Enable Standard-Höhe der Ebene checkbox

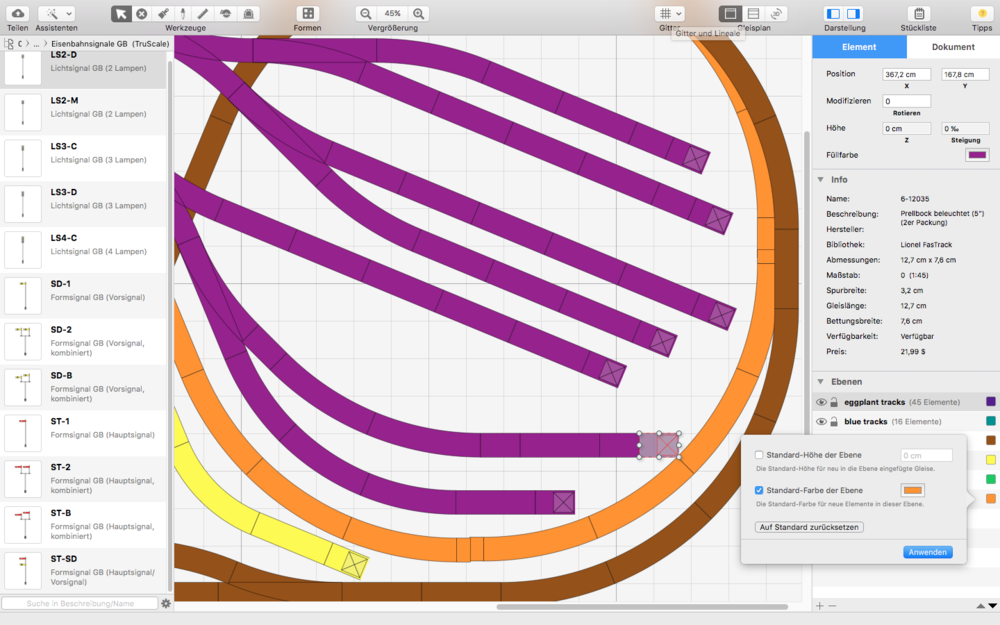point(759,455)
